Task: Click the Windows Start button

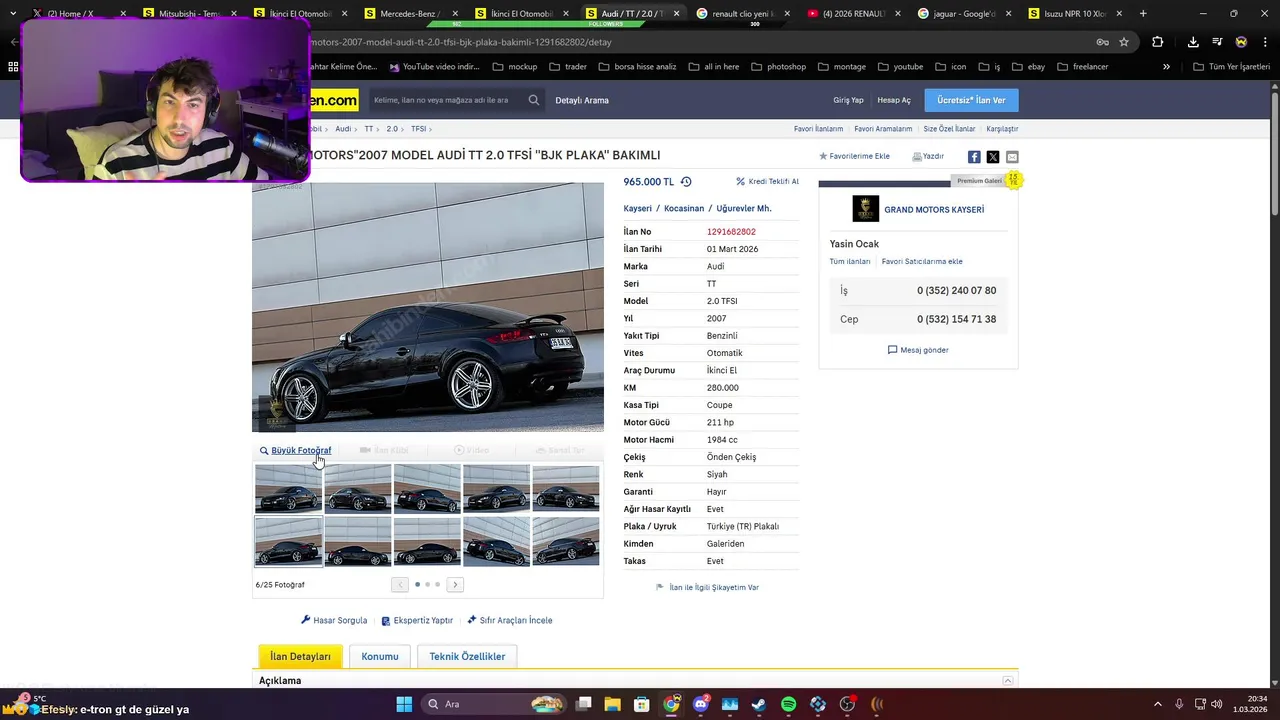Action: tap(404, 704)
